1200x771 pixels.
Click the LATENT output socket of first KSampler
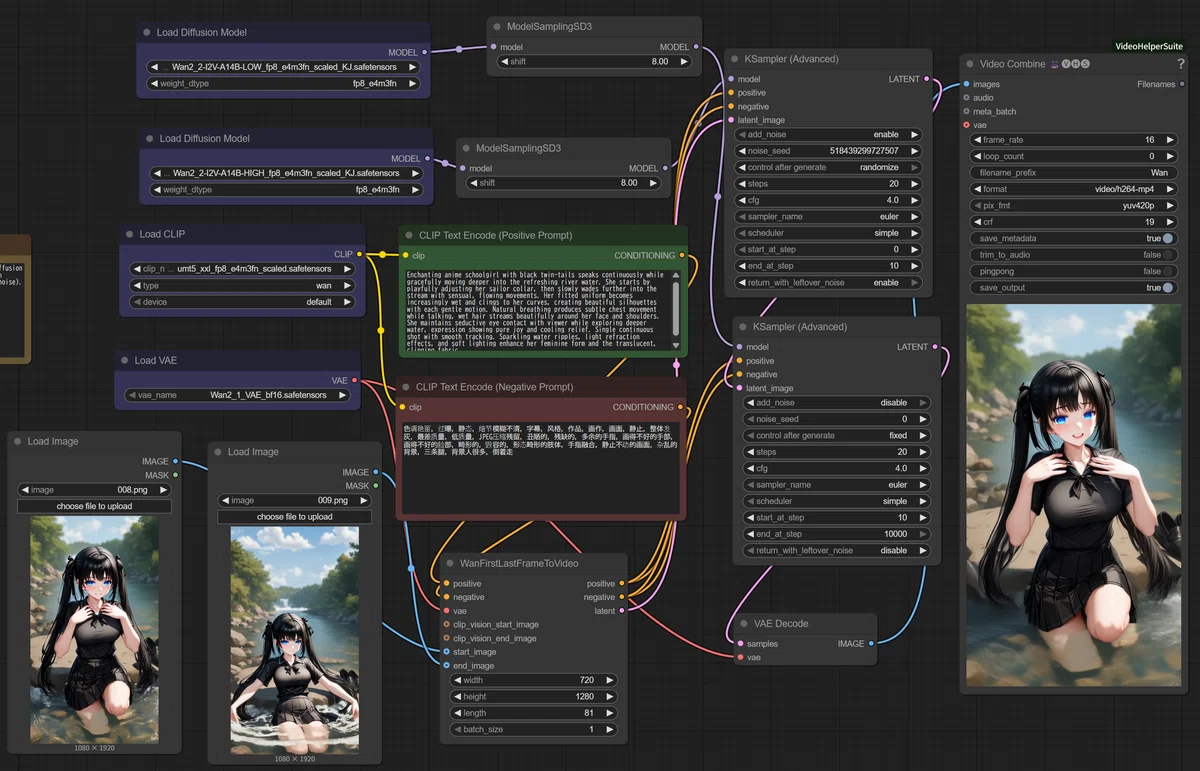(x=927, y=79)
